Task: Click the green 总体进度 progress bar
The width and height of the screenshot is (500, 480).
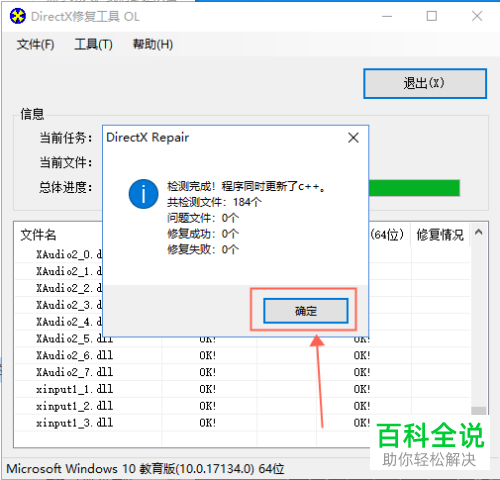Action: (x=414, y=188)
